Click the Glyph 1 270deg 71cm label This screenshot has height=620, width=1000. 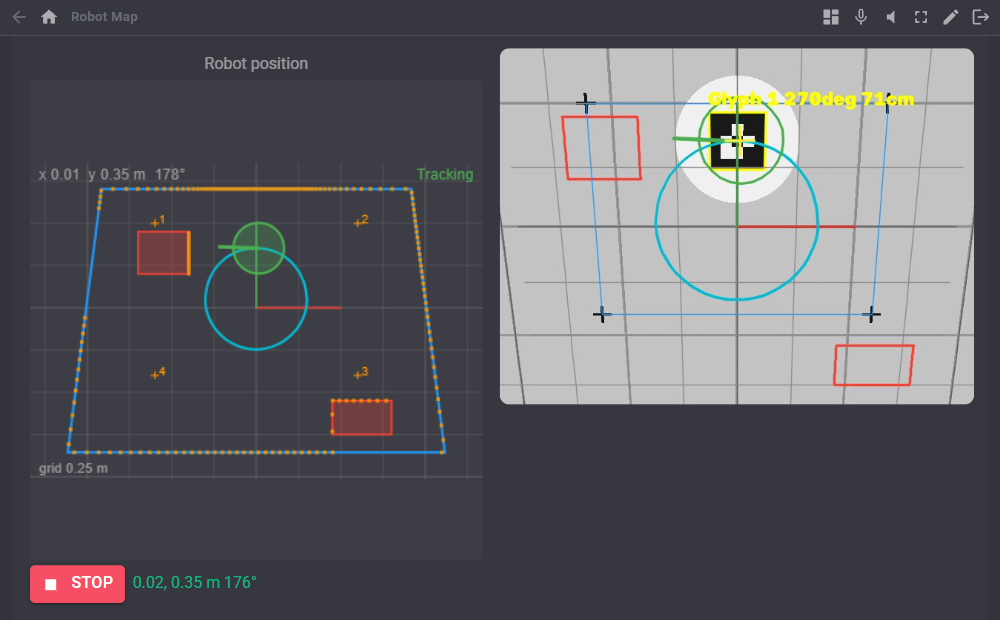coord(811,99)
